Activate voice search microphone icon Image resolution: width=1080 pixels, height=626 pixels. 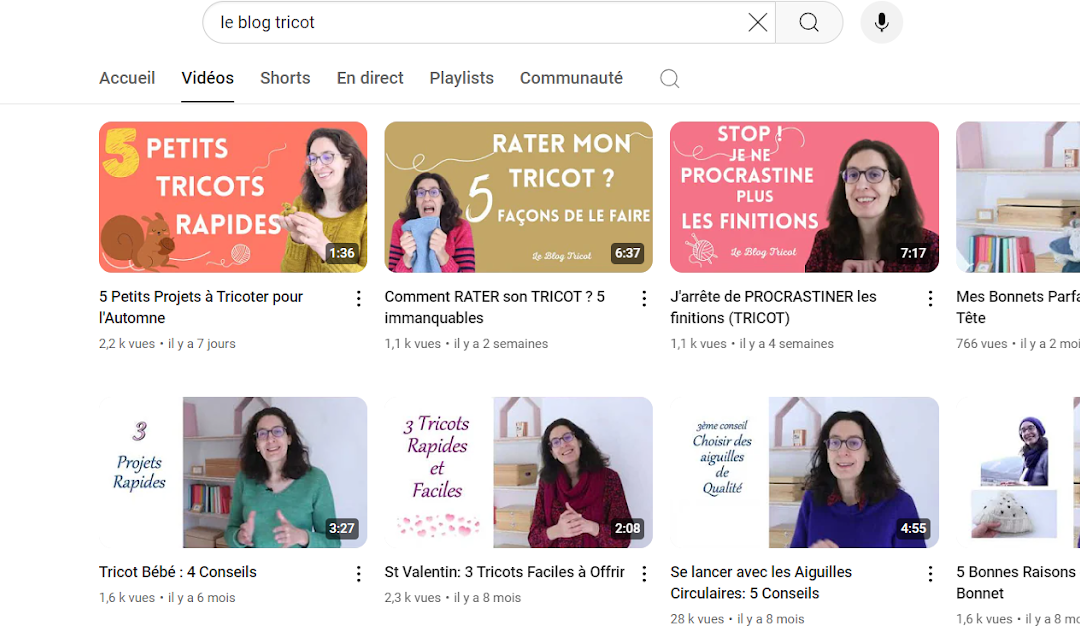(x=881, y=22)
